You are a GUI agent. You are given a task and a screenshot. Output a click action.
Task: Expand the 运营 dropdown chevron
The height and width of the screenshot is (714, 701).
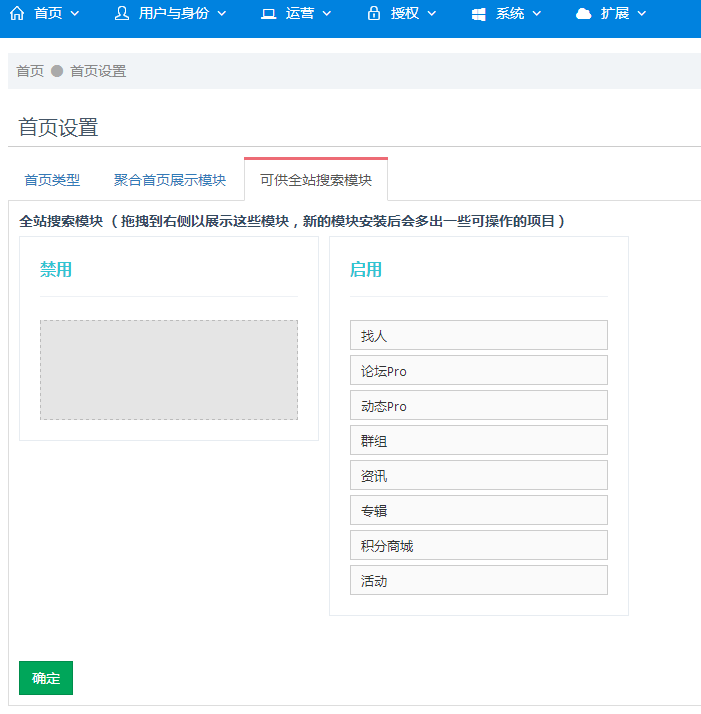[x=327, y=14]
